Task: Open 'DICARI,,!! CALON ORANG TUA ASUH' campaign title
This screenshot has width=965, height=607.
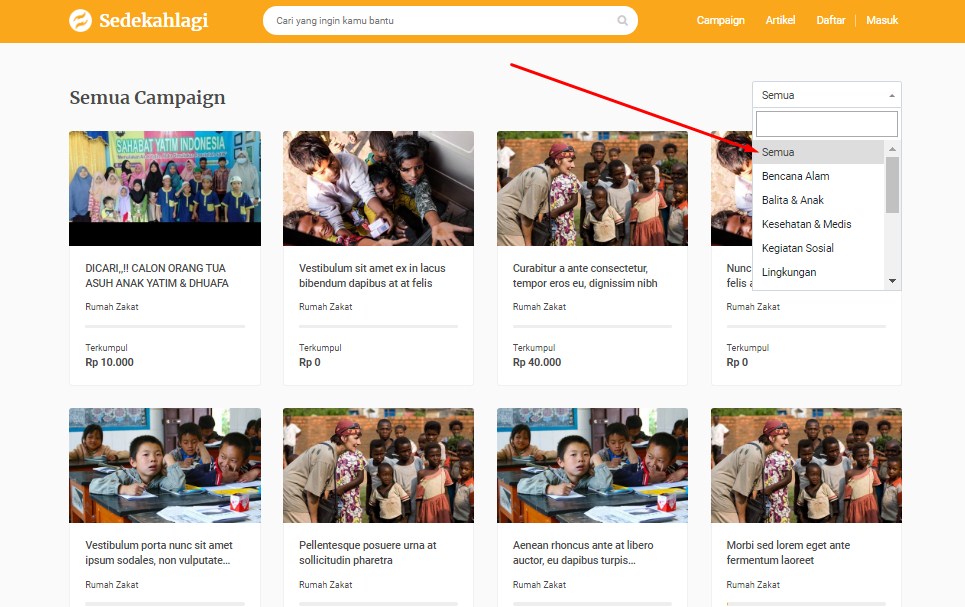Action: (x=157, y=276)
